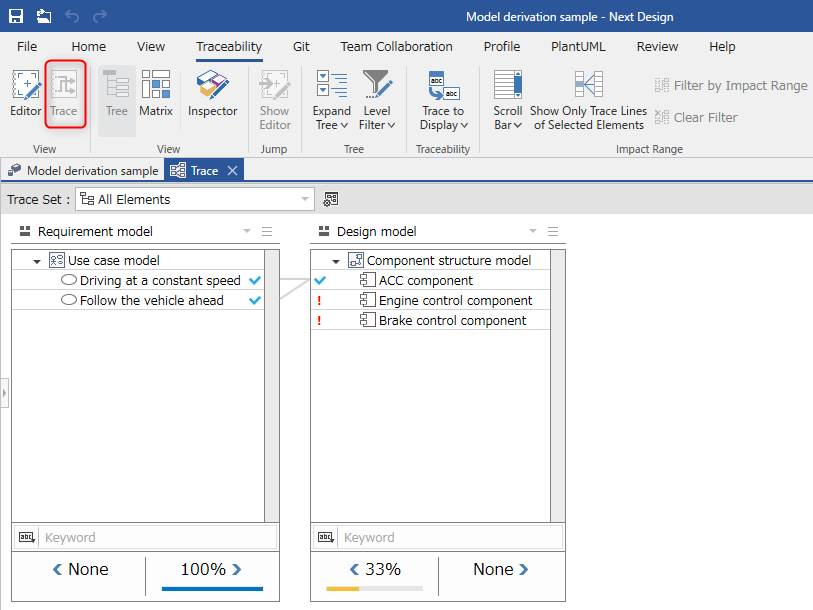Collapse the Component structure model node
Viewport: 813px width, 610px height.
336,261
